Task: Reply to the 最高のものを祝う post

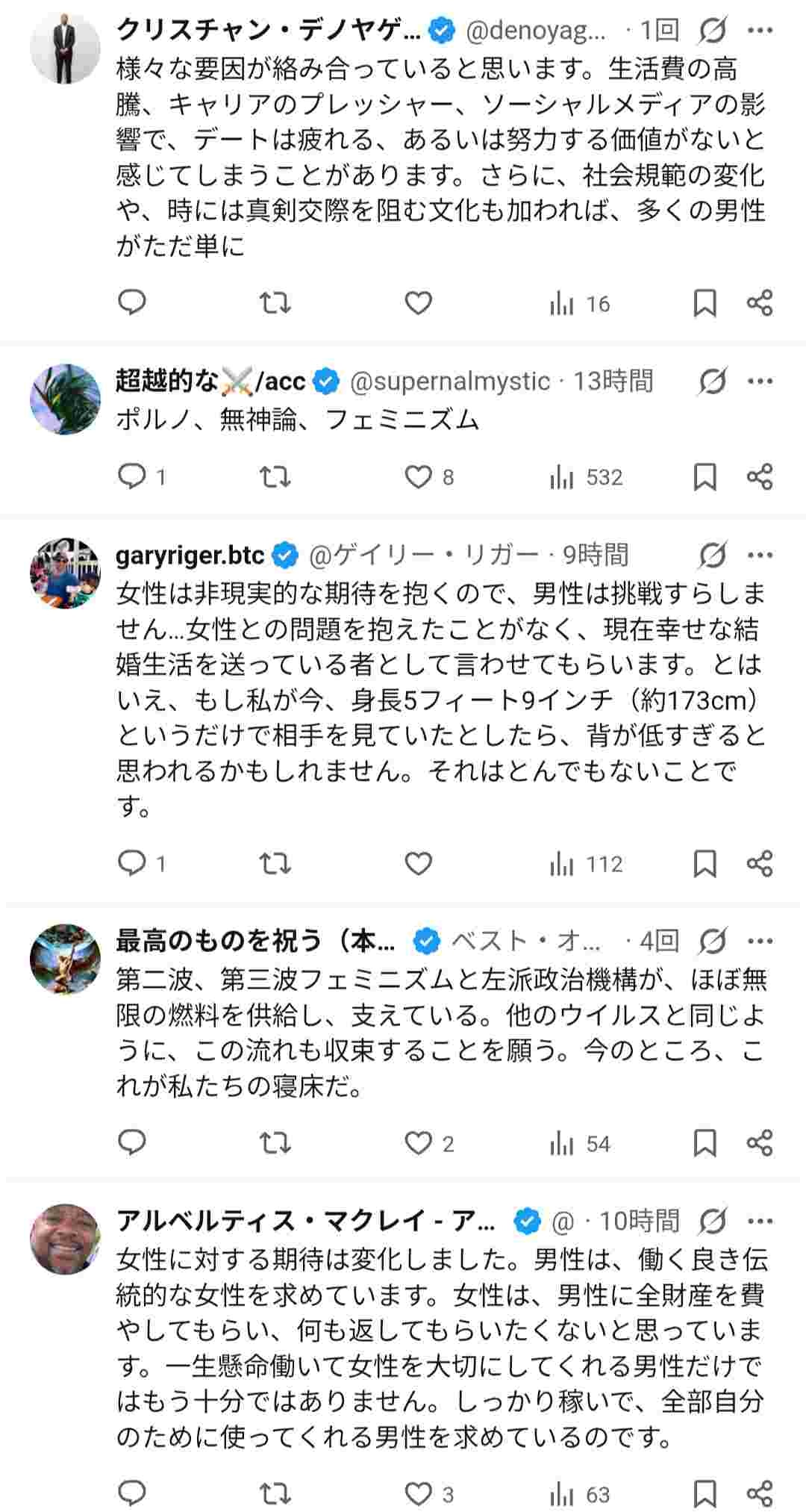Action: [x=133, y=1143]
